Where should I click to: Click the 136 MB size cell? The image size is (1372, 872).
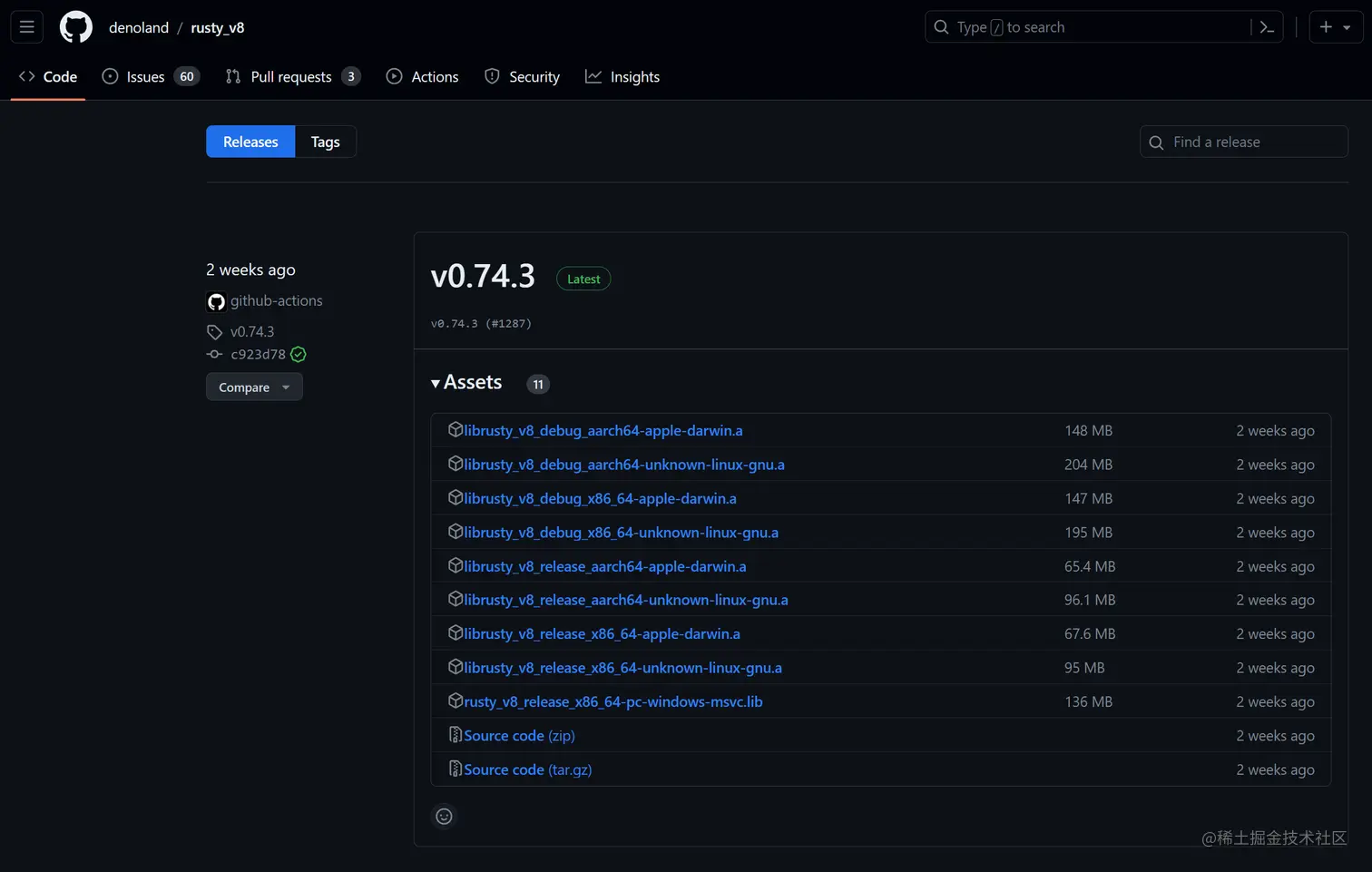click(x=1088, y=701)
